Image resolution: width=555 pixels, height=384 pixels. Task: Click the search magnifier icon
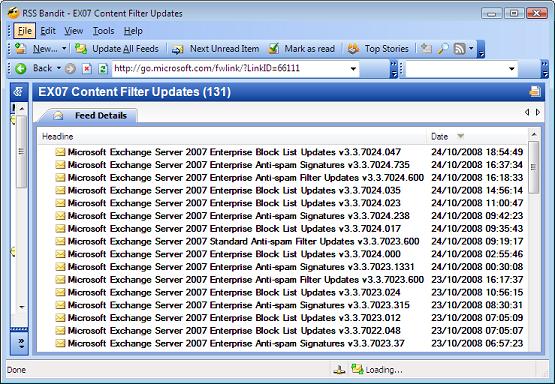pos(443,48)
